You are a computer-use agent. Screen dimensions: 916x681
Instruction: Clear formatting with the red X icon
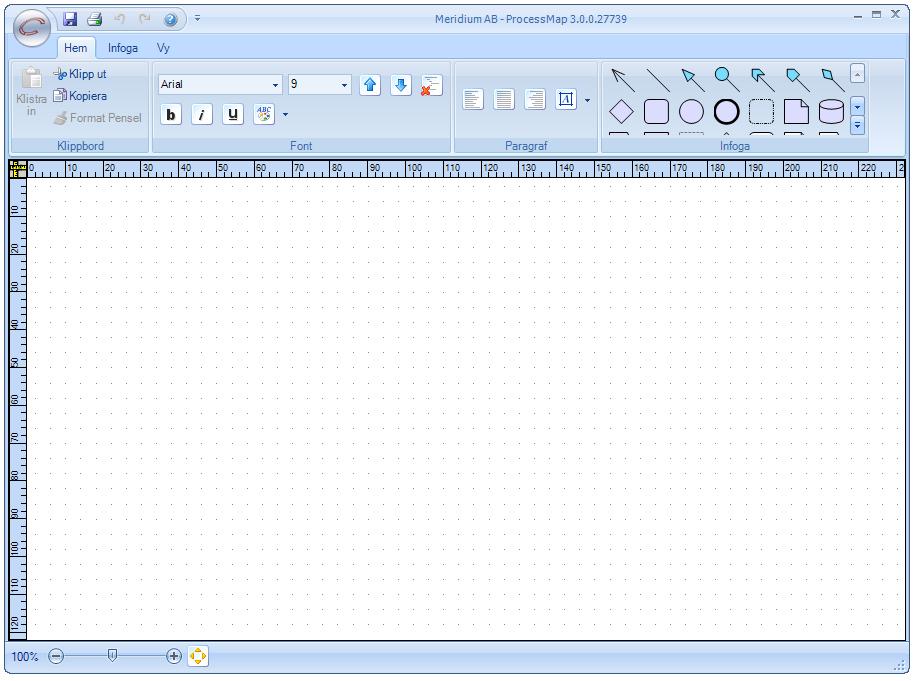(432, 85)
